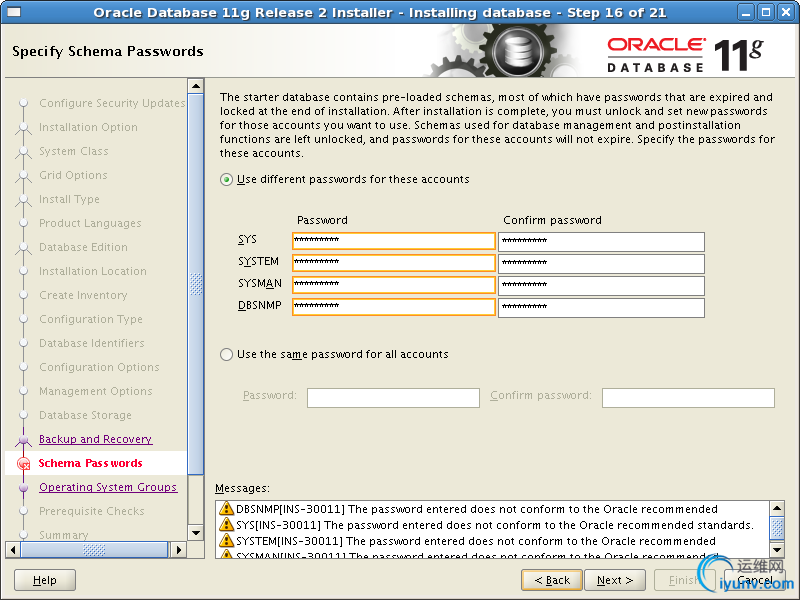
Task: Open the Backup and Recovery step
Action: click(95, 439)
